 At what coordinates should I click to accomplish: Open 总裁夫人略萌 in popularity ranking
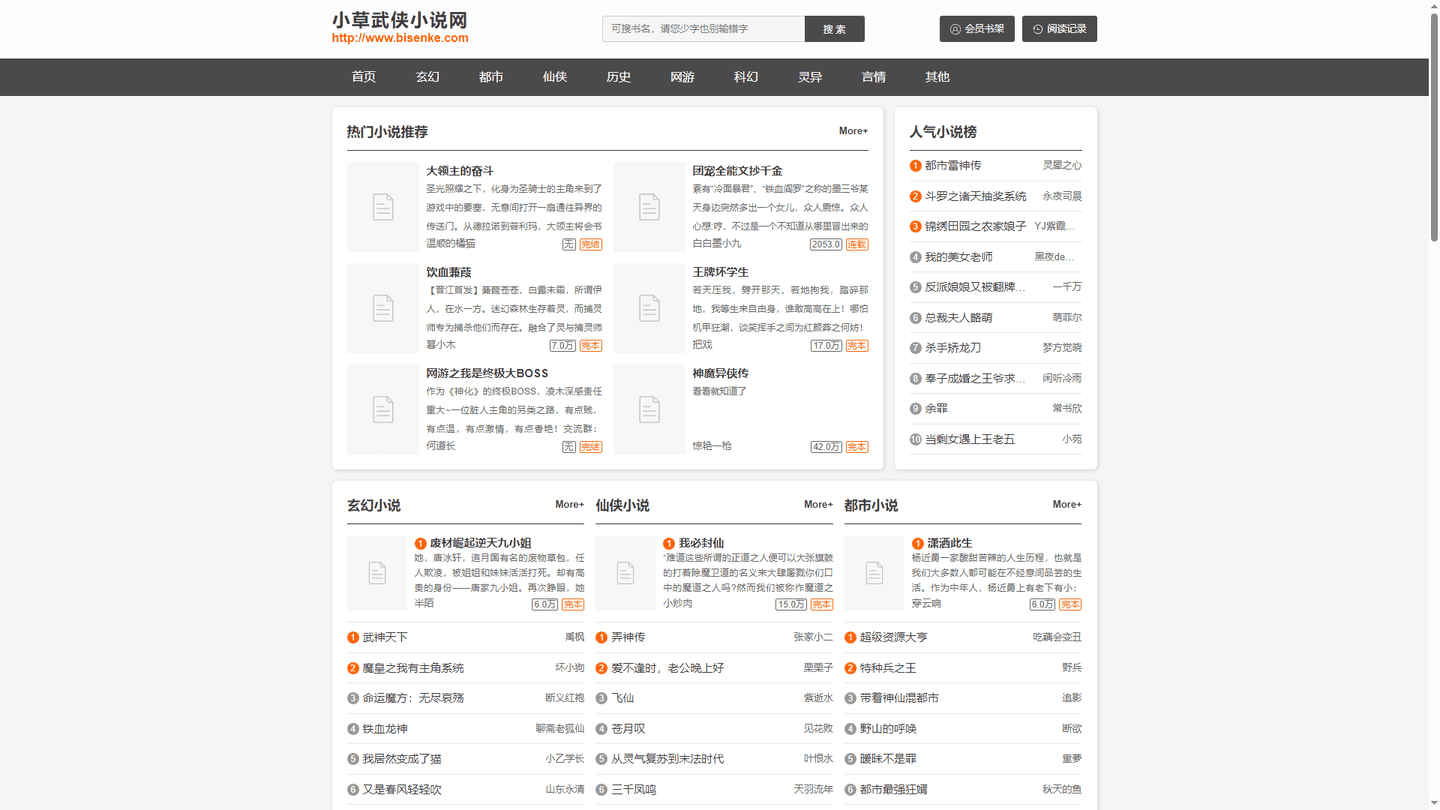(x=959, y=318)
